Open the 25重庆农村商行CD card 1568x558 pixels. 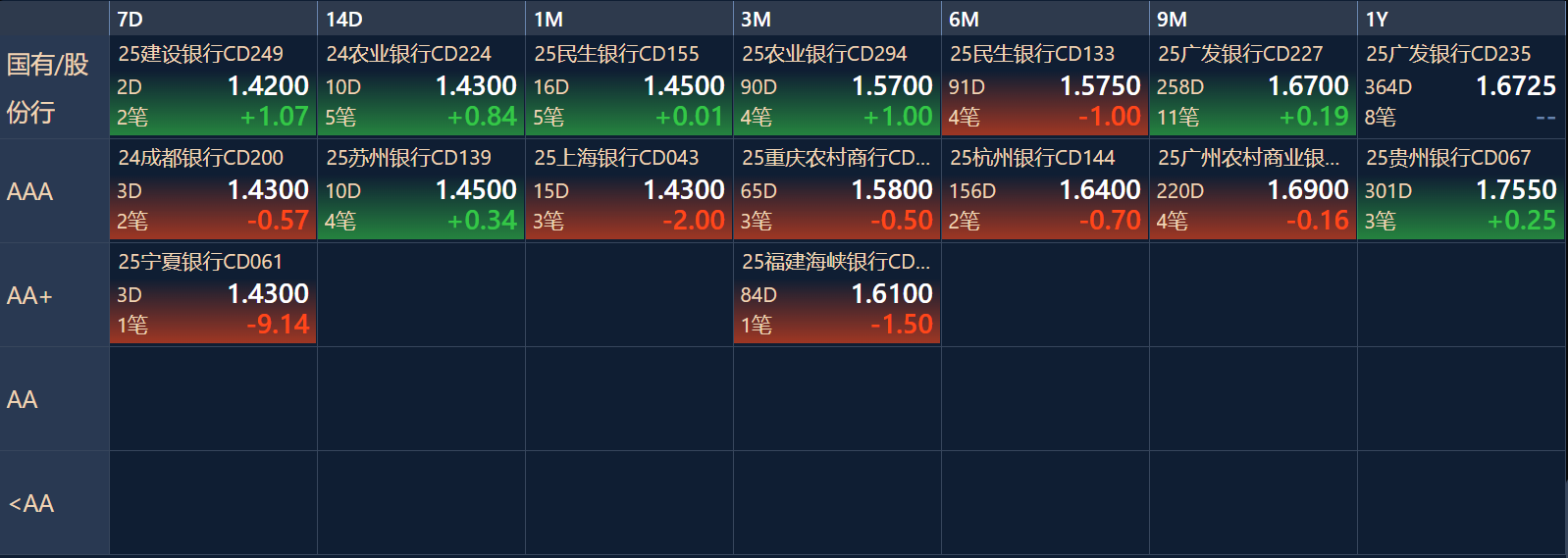tap(837, 190)
